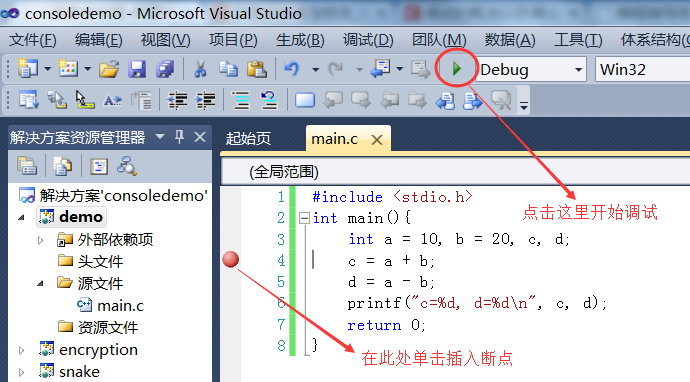Click the Copy icon
This screenshot has width=690, height=382.
coord(228,69)
